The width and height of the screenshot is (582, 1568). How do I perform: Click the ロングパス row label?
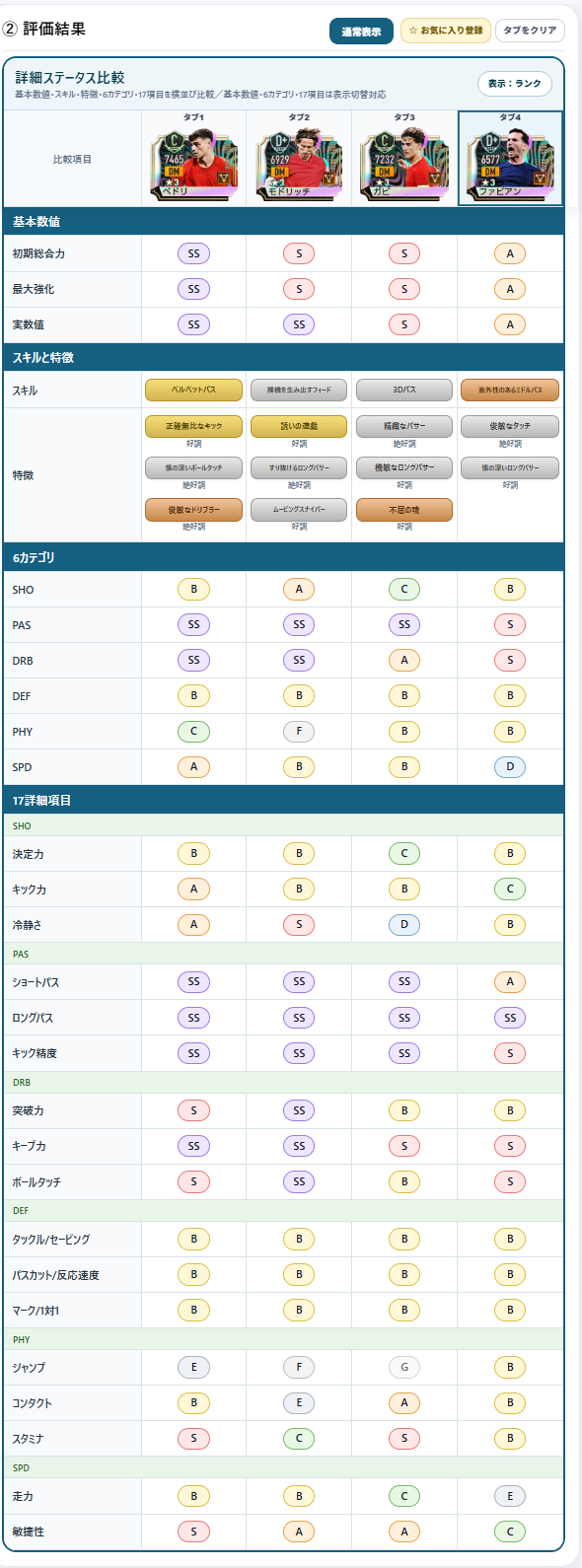(33, 1018)
